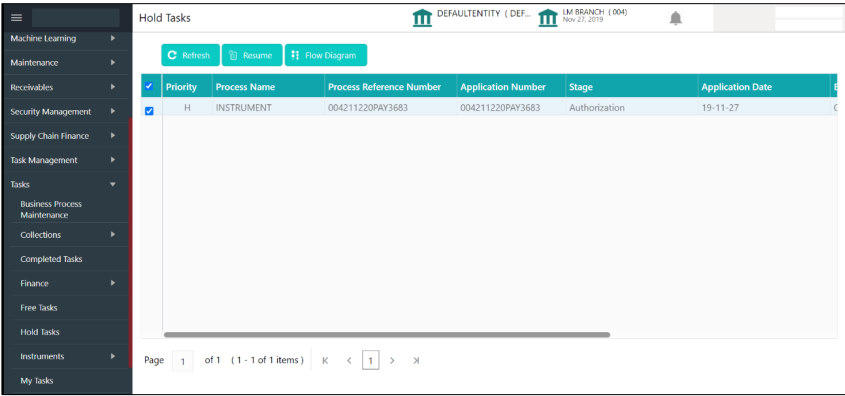The width and height of the screenshot is (845, 396).
Task: Click the INSTRUMENT process name cell
Action: (x=244, y=108)
